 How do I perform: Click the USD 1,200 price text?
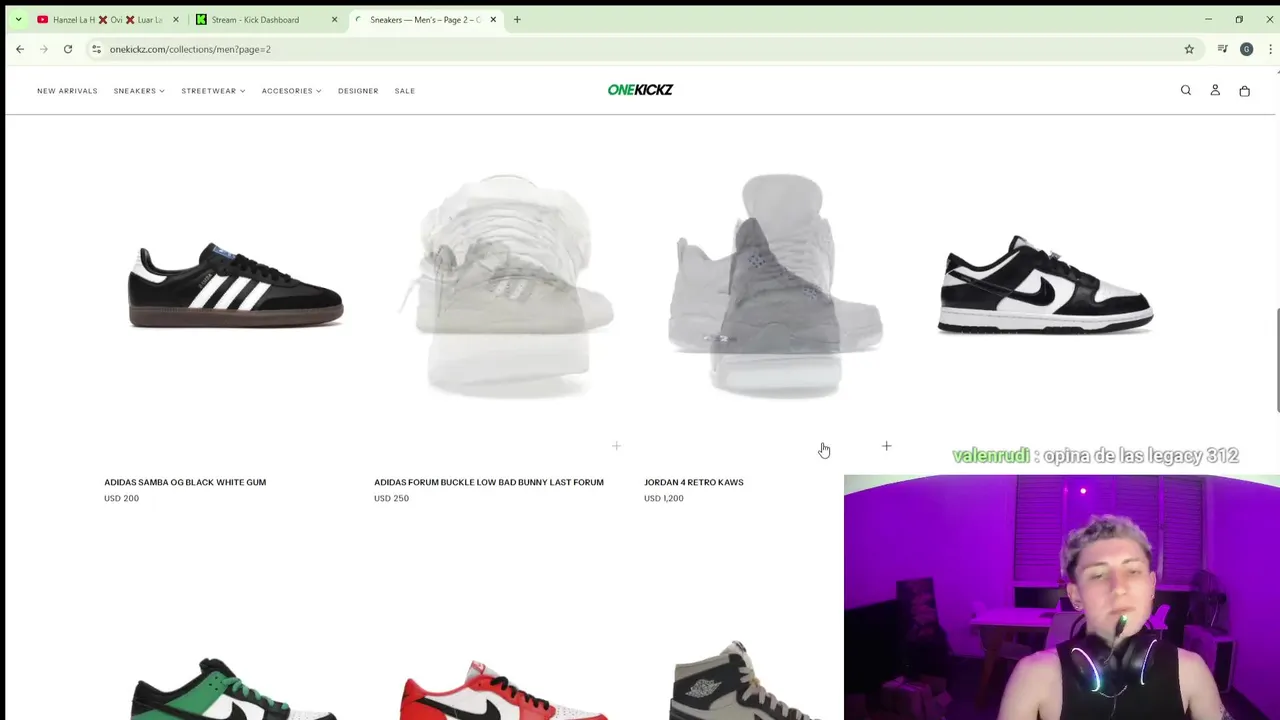[664, 498]
